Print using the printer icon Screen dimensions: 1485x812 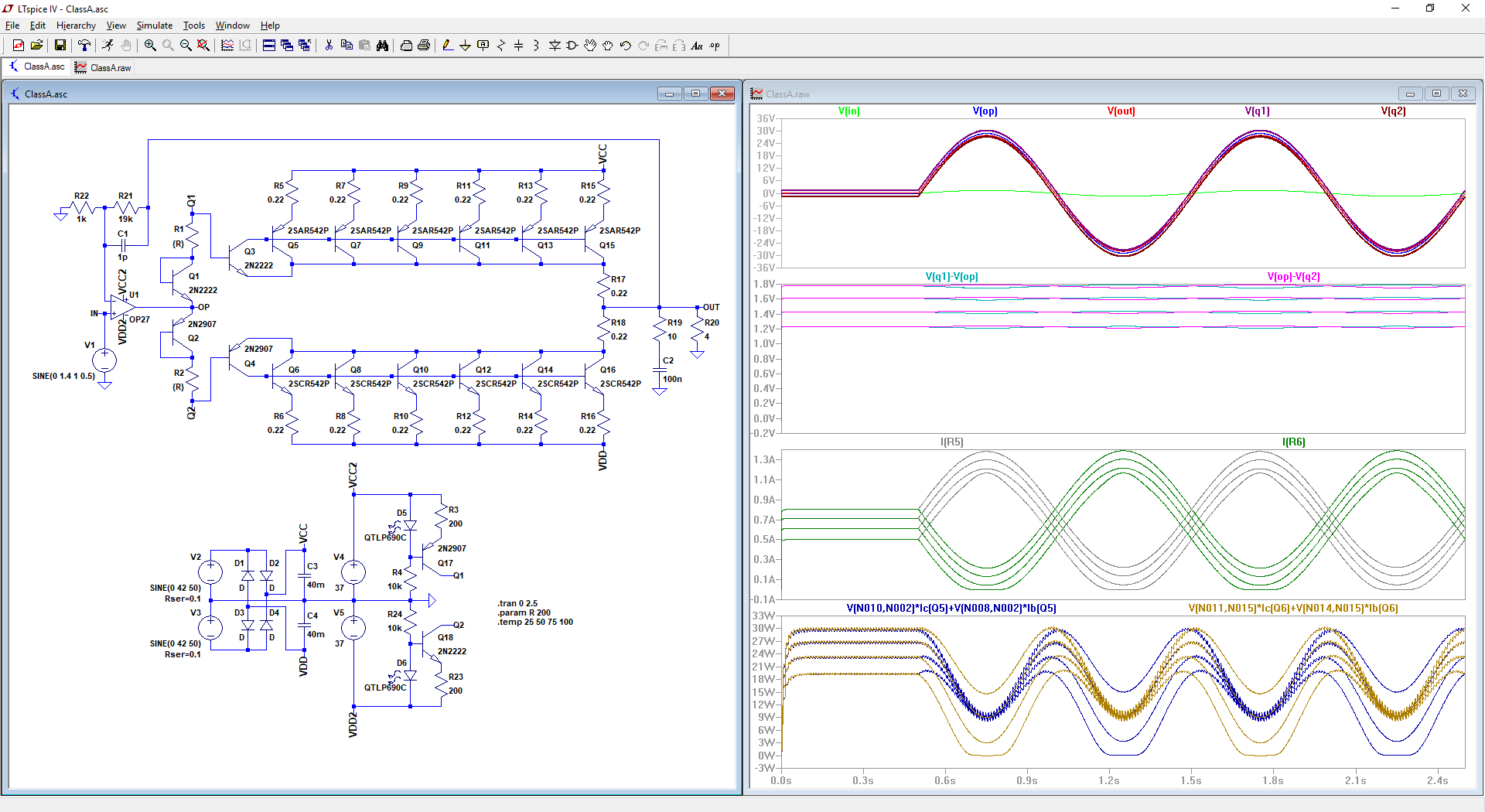point(424,46)
